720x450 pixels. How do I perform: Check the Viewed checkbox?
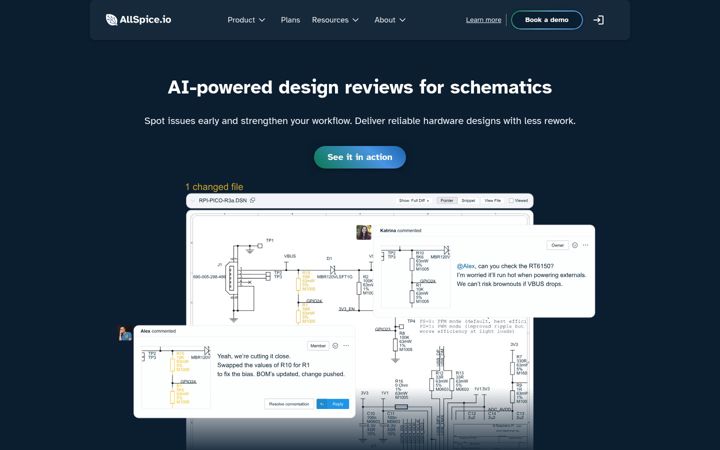coord(511,201)
